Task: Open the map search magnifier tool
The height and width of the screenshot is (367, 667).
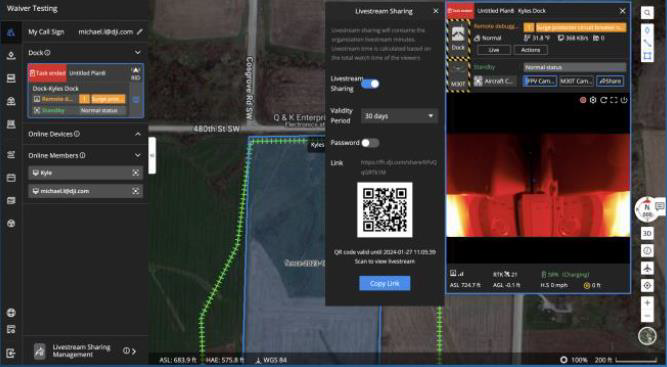Action: pyautogui.click(x=647, y=13)
